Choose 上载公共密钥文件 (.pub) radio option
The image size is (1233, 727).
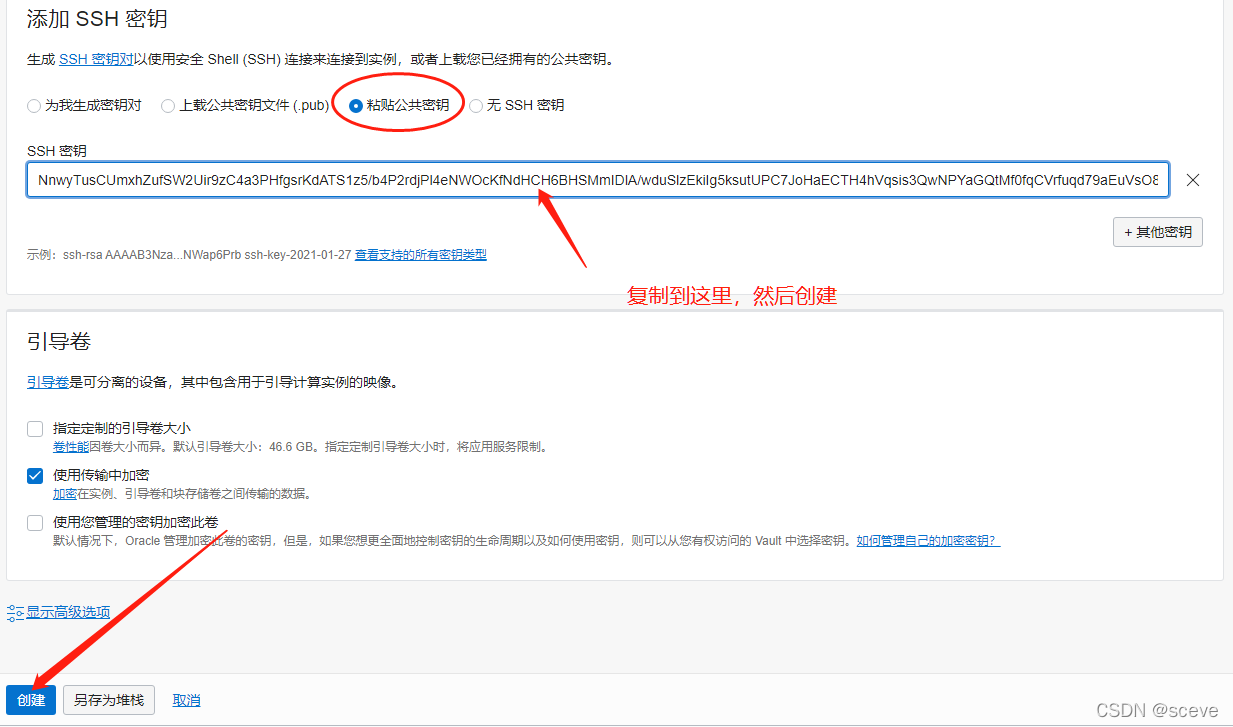click(168, 106)
